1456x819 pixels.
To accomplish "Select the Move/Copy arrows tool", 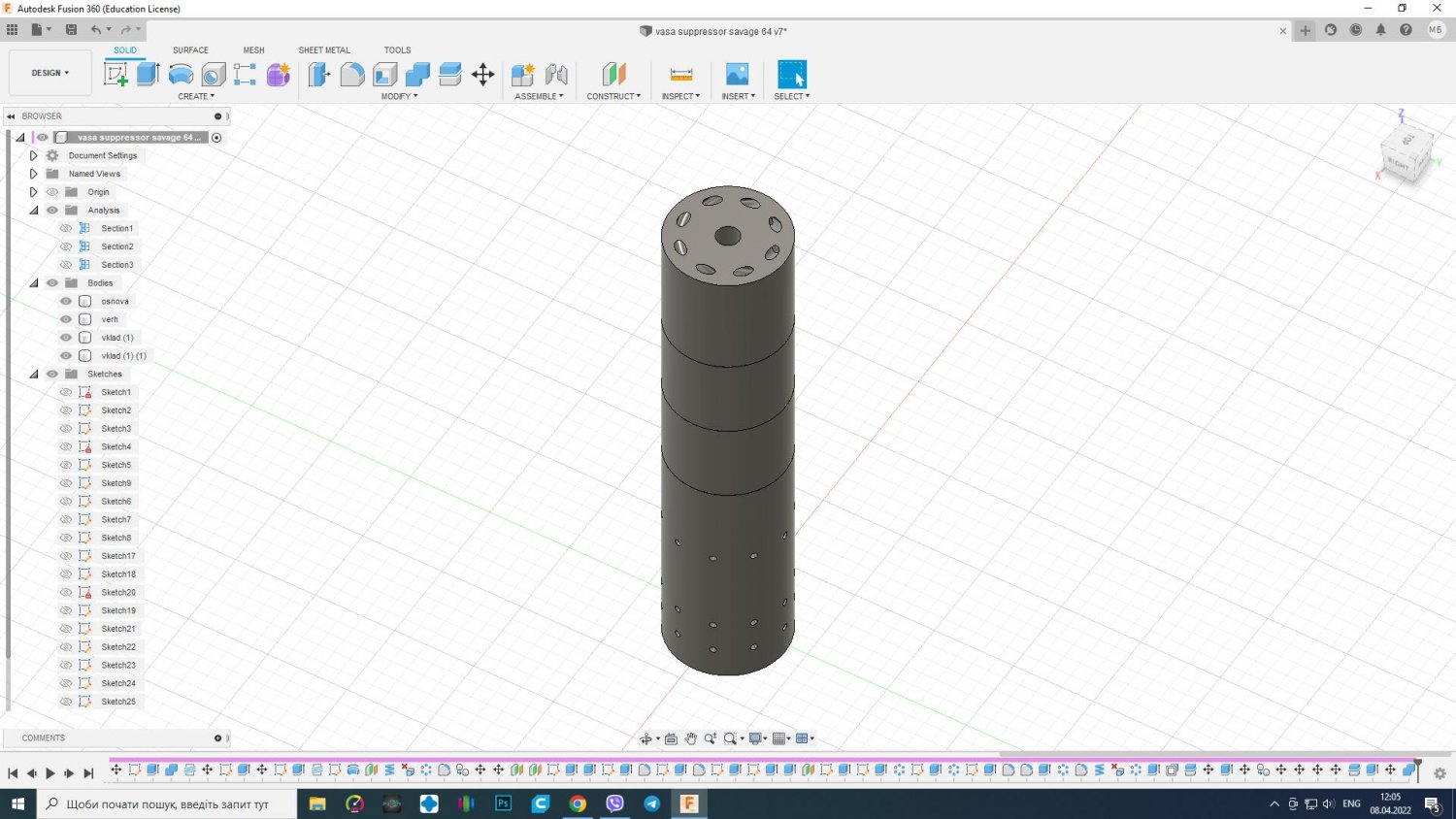I will (483, 74).
